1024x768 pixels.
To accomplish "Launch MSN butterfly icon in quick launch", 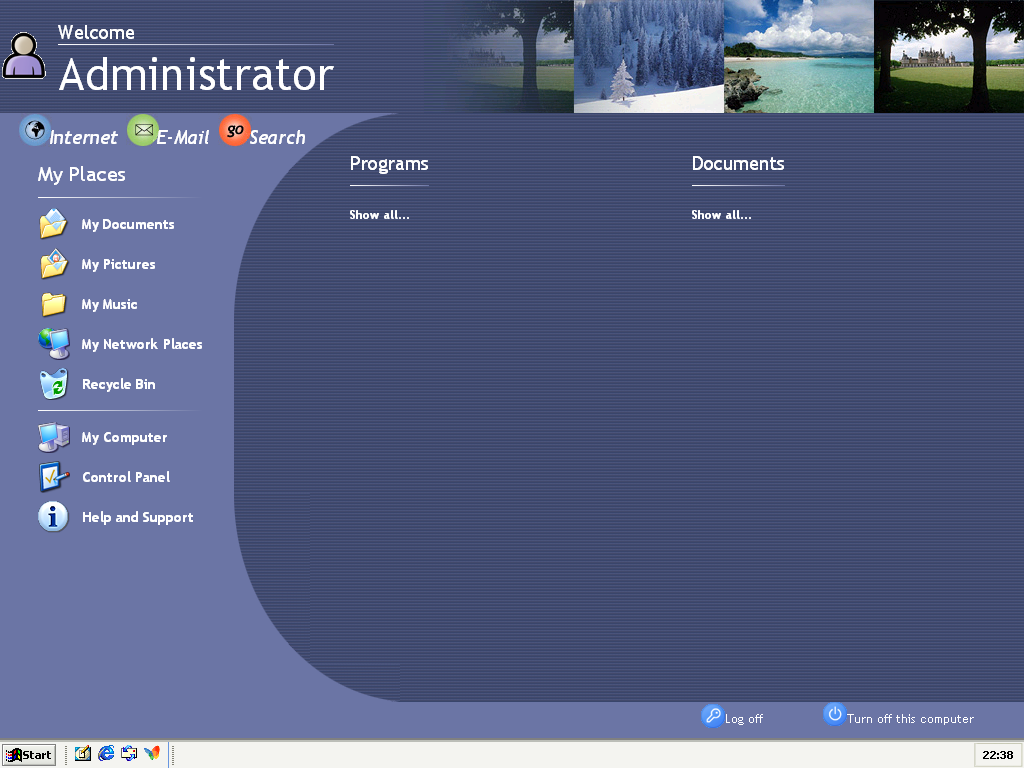I will coord(152,754).
